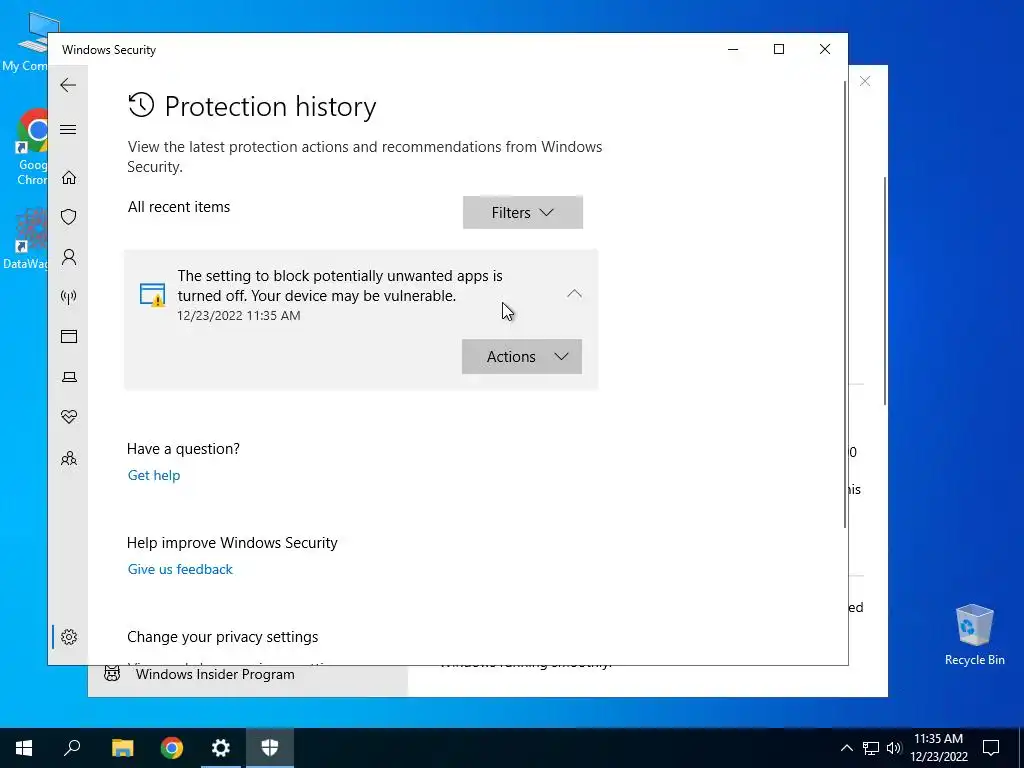Viewport: 1024px width, 768px height.
Task: Minimize the Windows Security window
Action: (733, 49)
